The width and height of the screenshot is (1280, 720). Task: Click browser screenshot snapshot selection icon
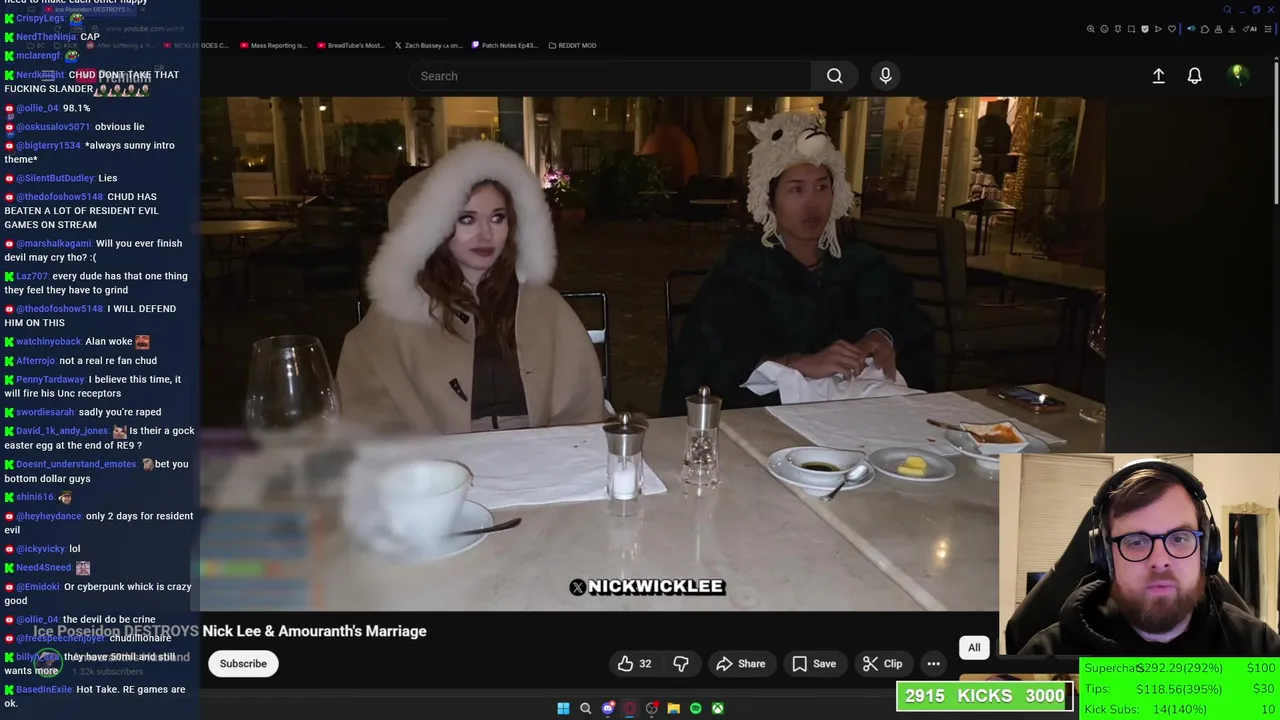pyautogui.click(x=1131, y=29)
